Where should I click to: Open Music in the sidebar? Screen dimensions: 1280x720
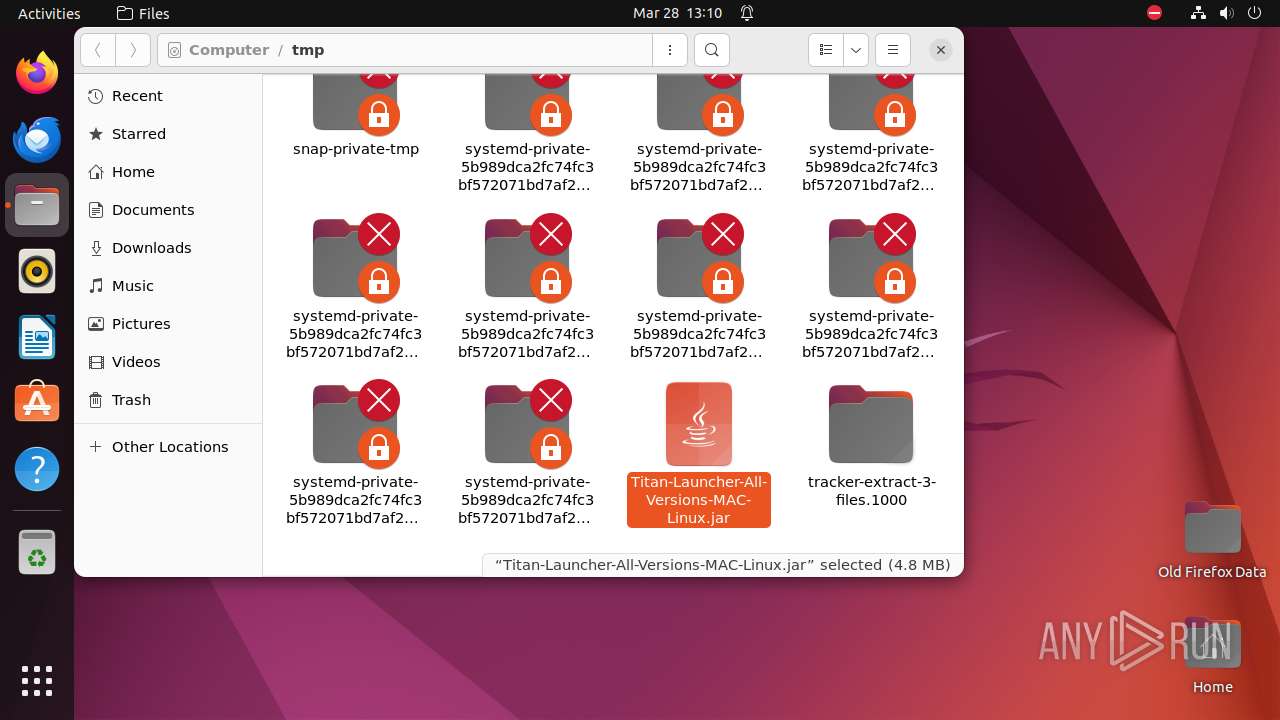(x=168, y=286)
